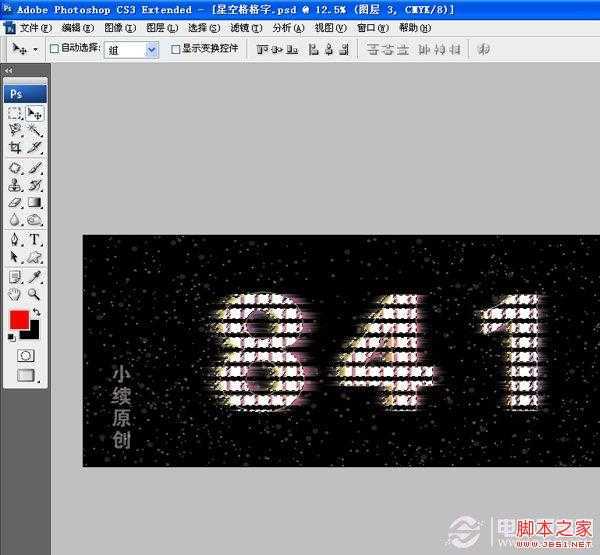Open the 视图(V) menu

[330, 28]
